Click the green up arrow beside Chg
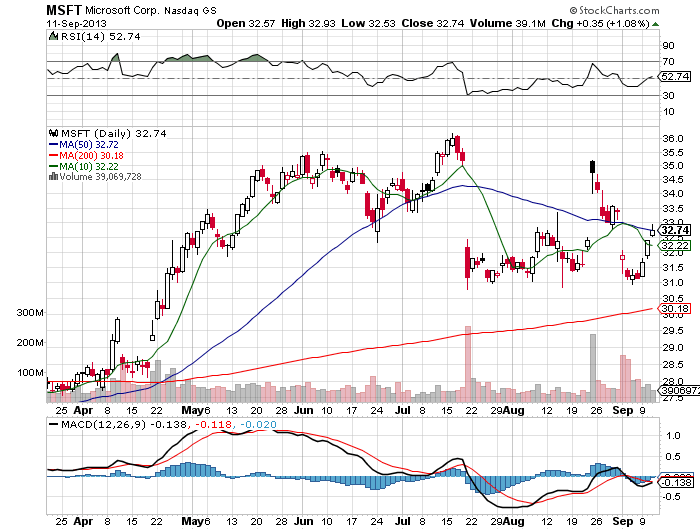 click(655, 24)
